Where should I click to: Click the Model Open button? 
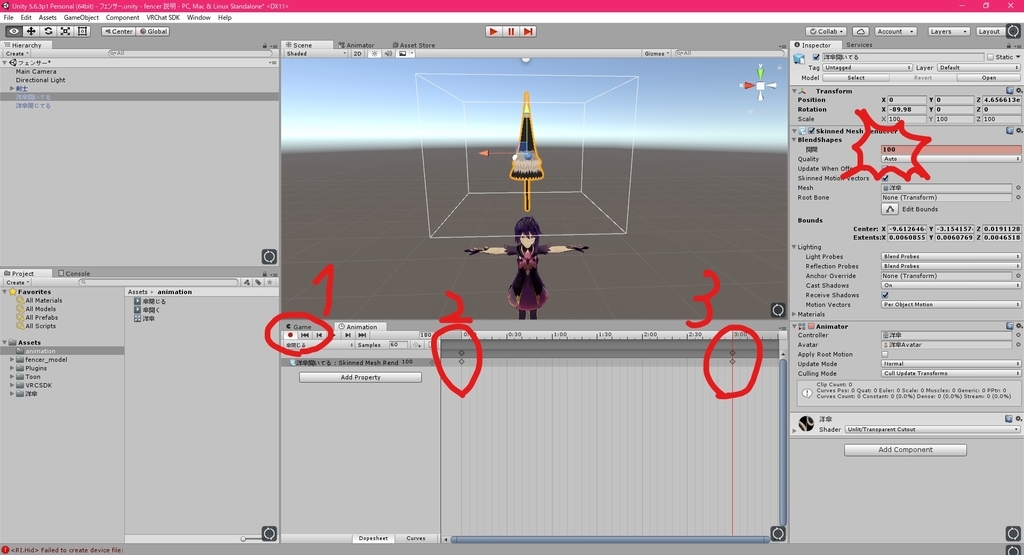(x=989, y=78)
